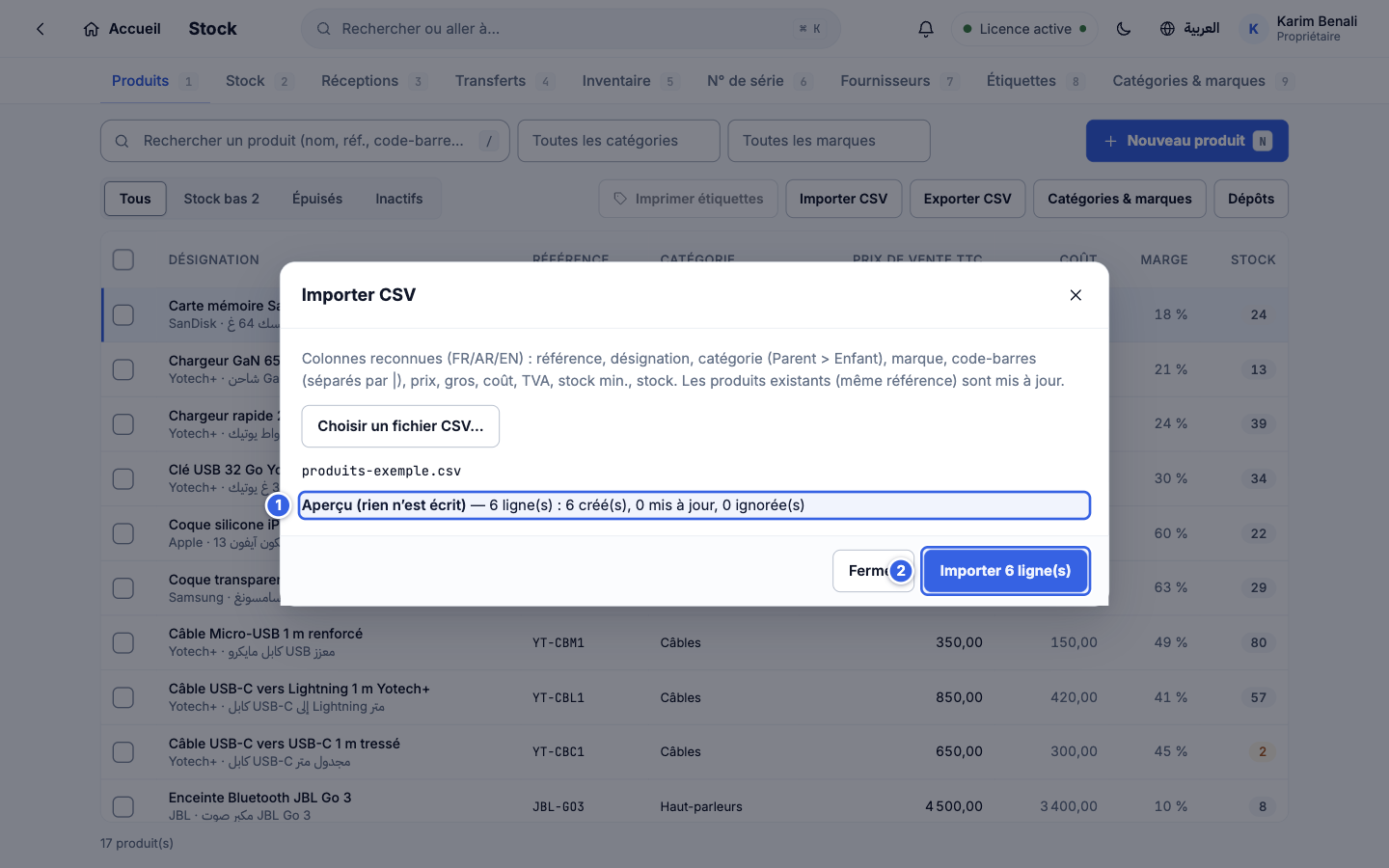Open the Étiquettes tab
The height and width of the screenshot is (868, 1389).
pos(1035,81)
